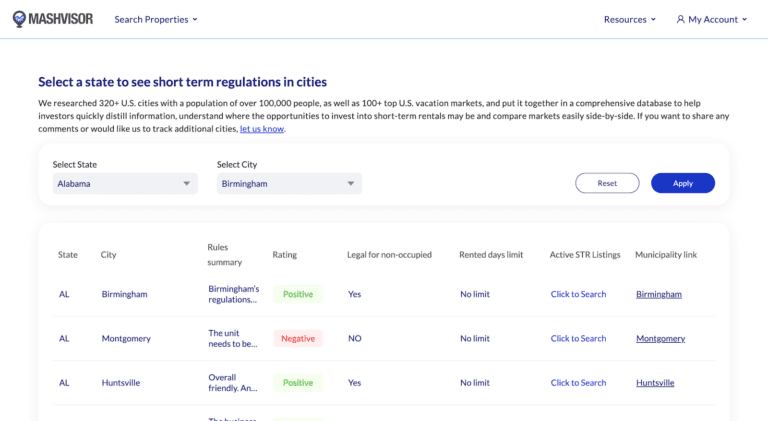Follow the 'let us know' link
This screenshot has width=768, height=421.
point(262,129)
